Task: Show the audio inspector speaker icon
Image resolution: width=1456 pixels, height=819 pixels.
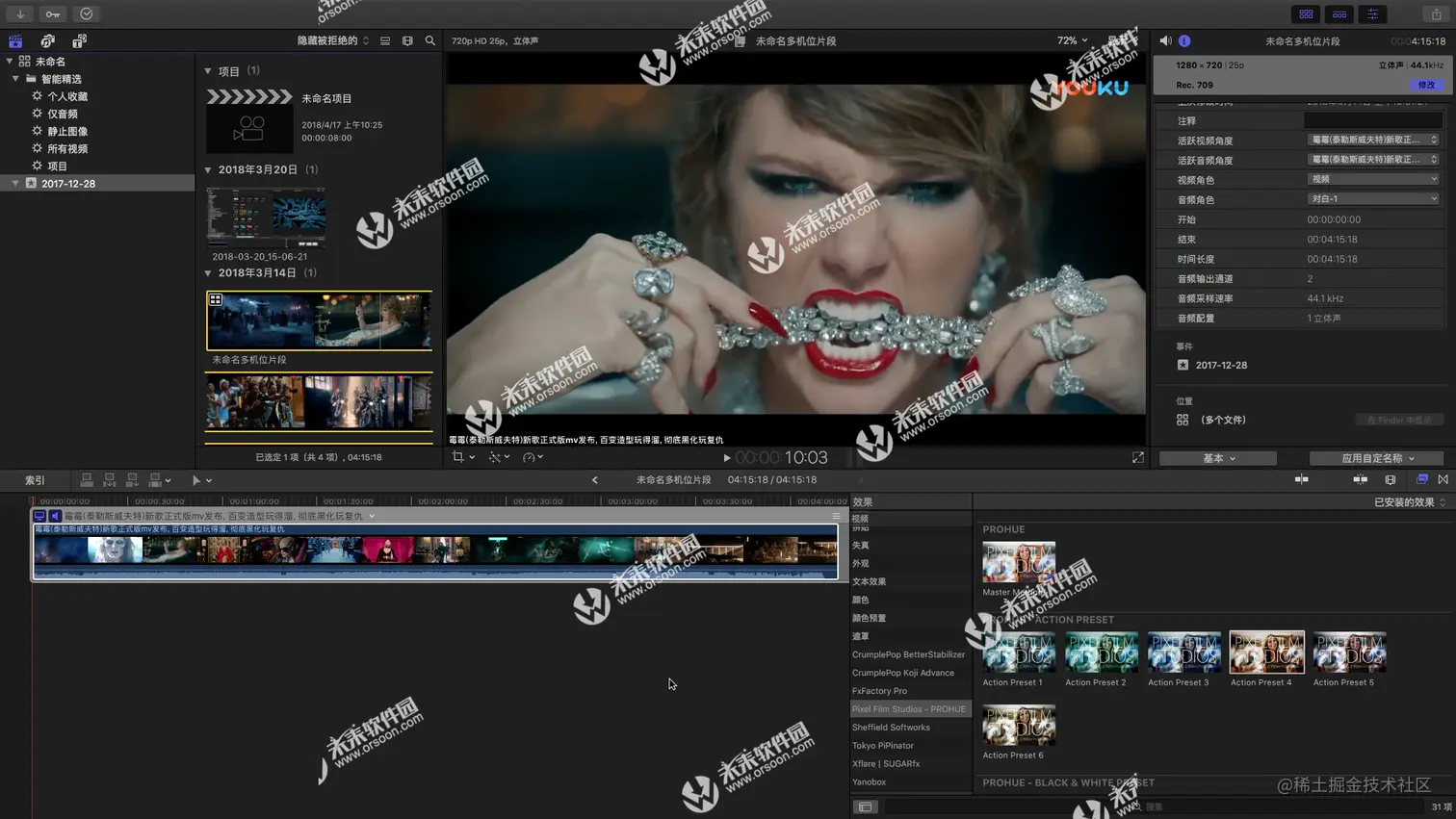Action: pyautogui.click(x=1165, y=40)
